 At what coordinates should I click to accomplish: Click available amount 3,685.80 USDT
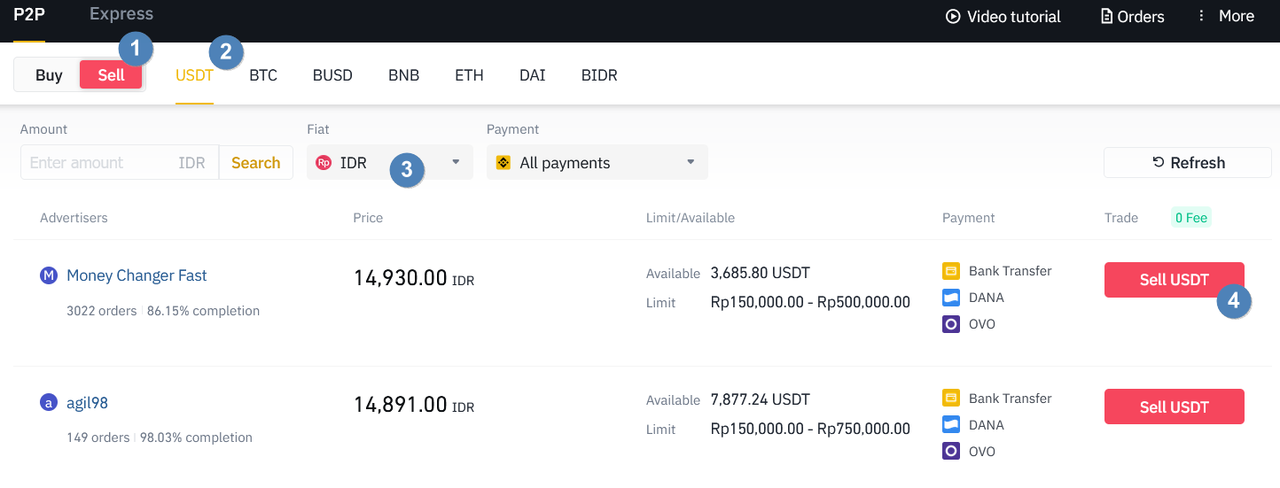pyautogui.click(x=760, y=272)
